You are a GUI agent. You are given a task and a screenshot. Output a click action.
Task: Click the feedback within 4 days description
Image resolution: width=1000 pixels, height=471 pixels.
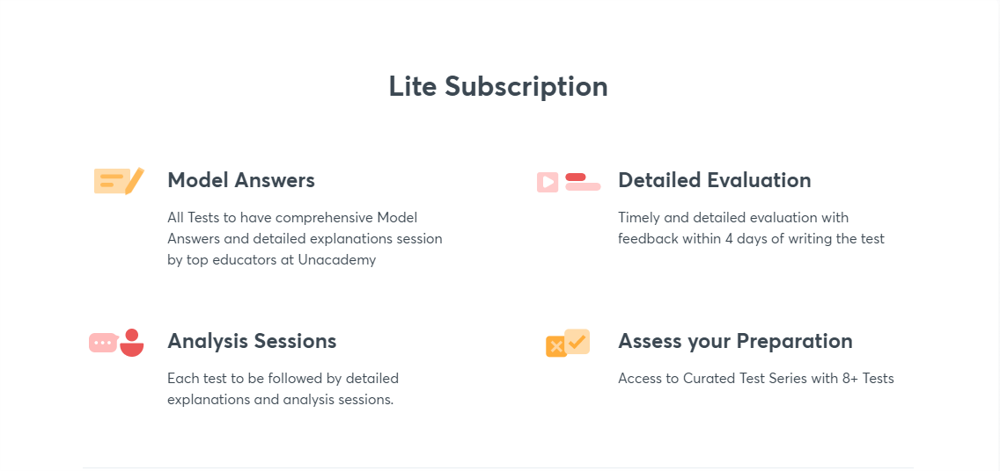(751, 228)
